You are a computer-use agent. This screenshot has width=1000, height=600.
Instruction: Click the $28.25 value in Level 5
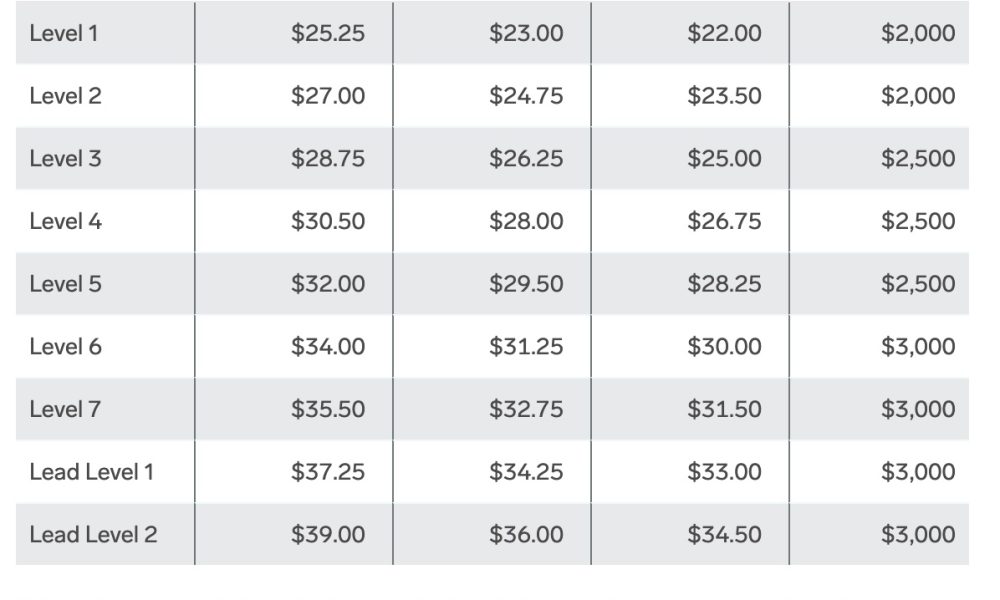[x=724, y=284]
